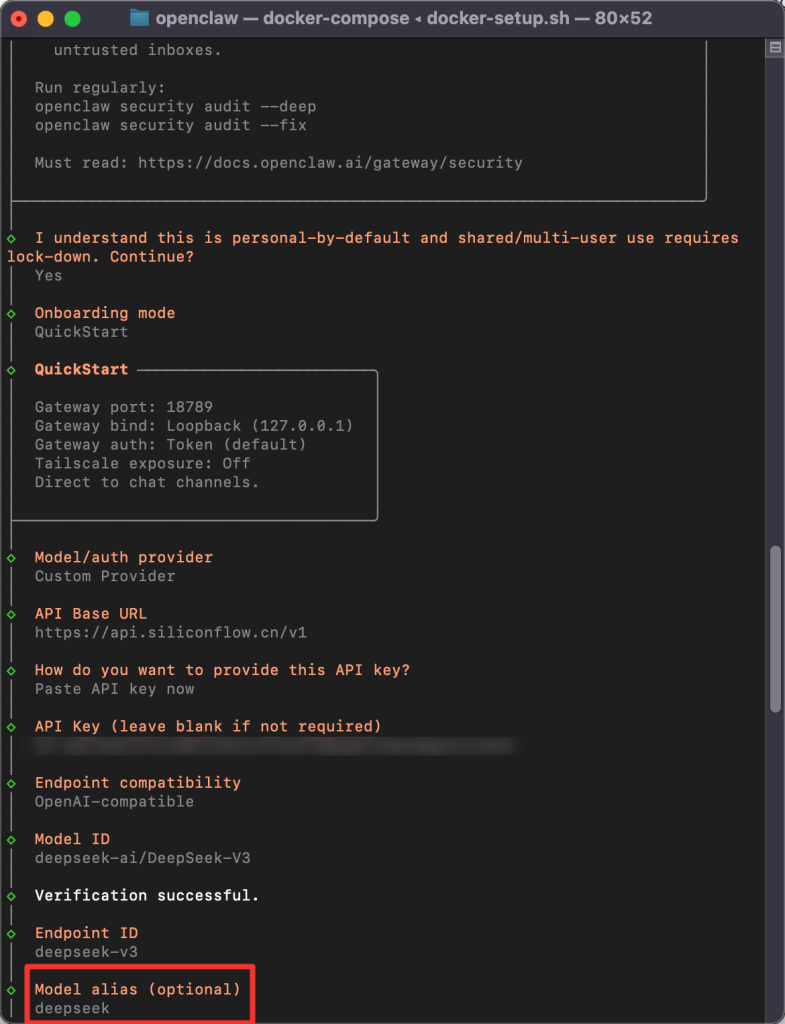Viewport: 785px width, 1024px height.
Task: Click the diamond beside the API Key prompt
Action: click(x=13, y=726)
